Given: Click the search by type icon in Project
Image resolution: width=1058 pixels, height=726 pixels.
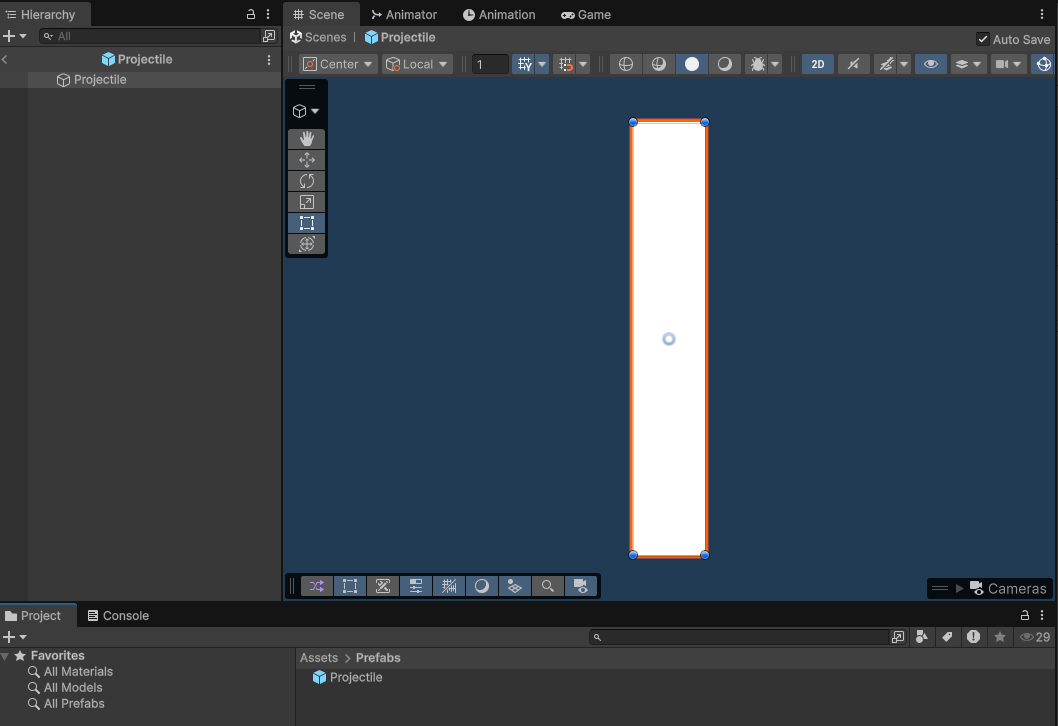Looking at the screenshot, I should (x=922, y=637).
